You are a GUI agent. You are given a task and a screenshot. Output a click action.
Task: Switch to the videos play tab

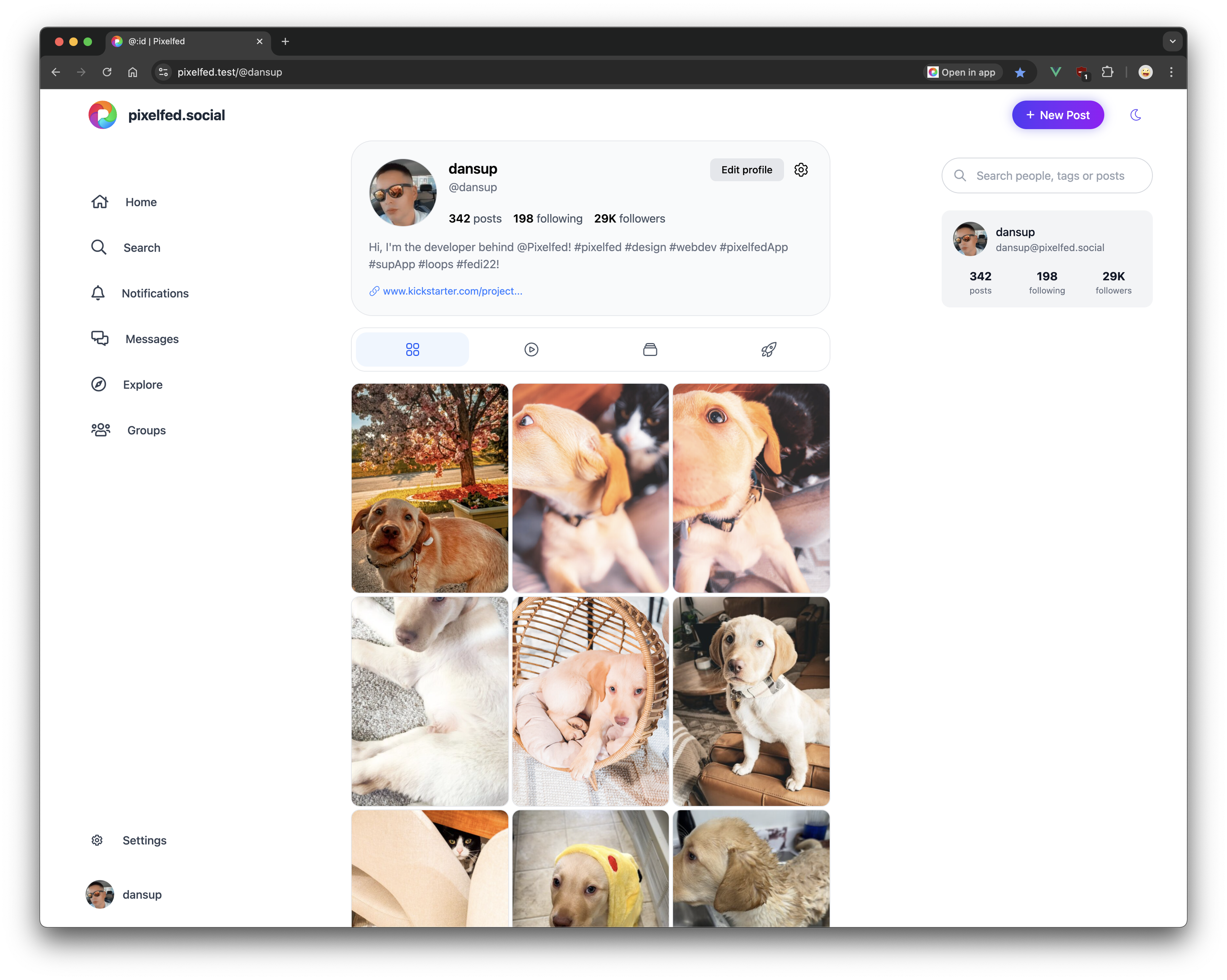[x=531, y=350]
